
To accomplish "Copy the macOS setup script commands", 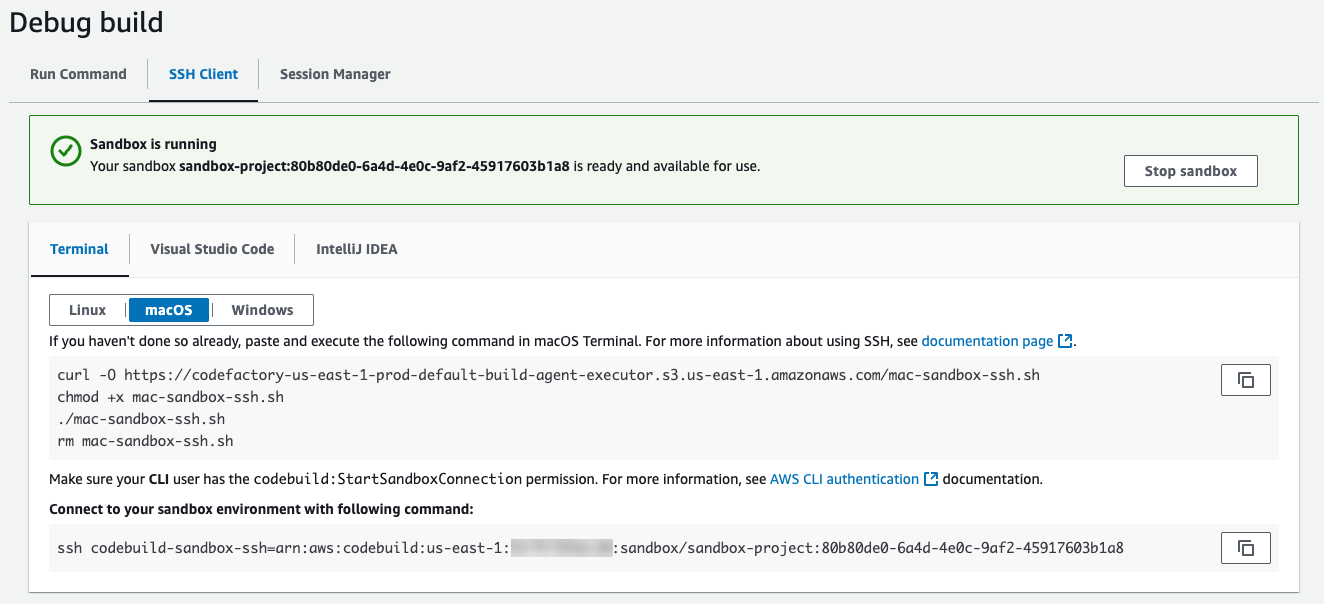I will point(1245,379).
